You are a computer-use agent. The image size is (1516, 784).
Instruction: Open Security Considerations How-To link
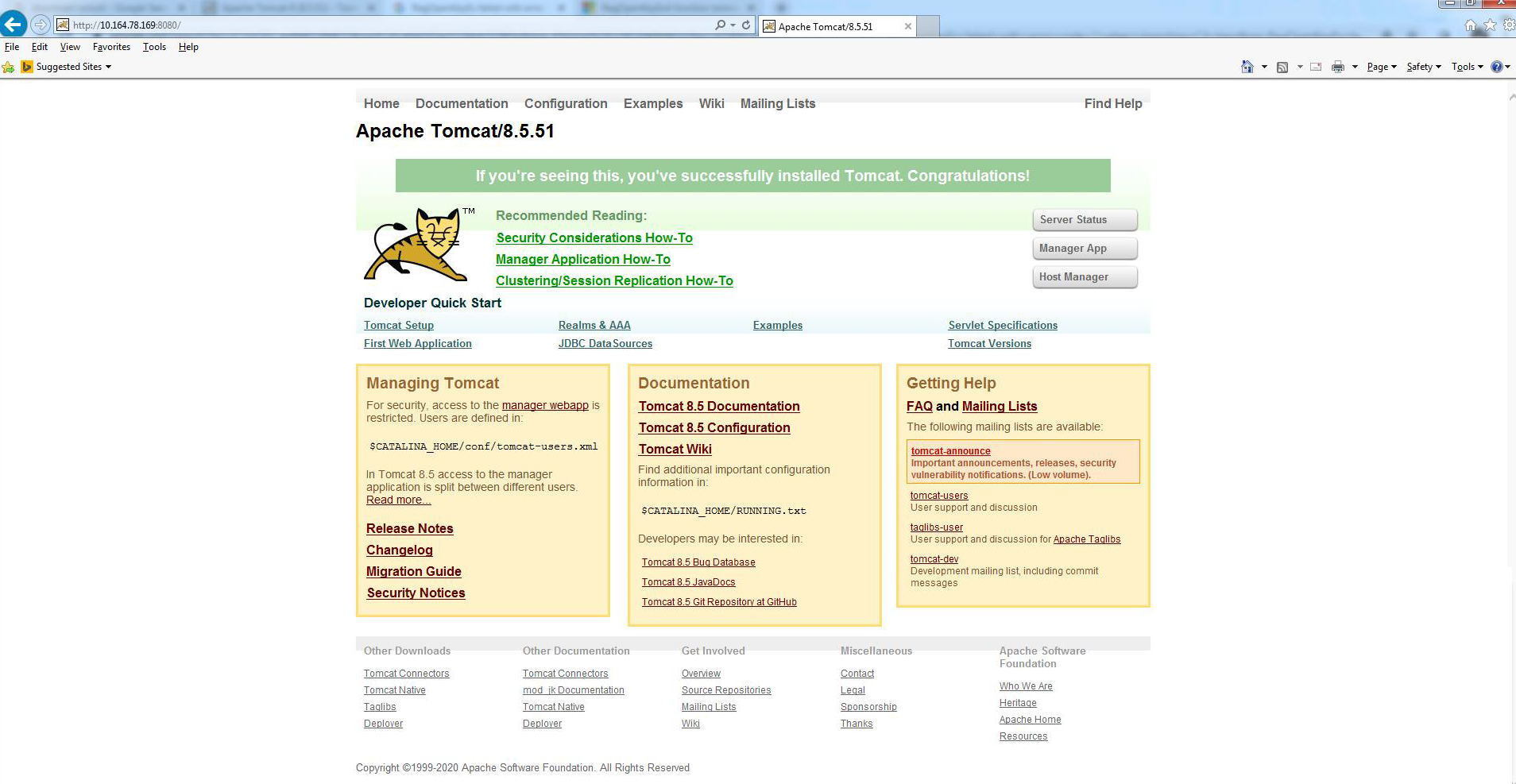click(594, 238)
